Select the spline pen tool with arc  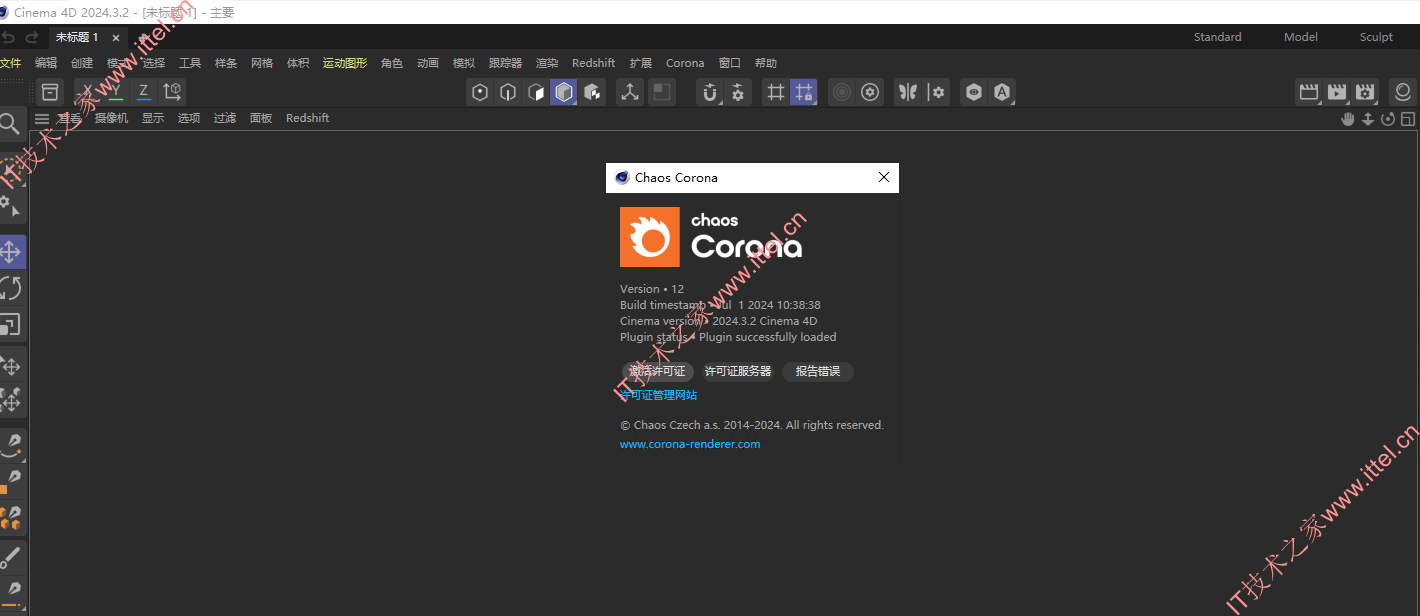pos(11,444)
